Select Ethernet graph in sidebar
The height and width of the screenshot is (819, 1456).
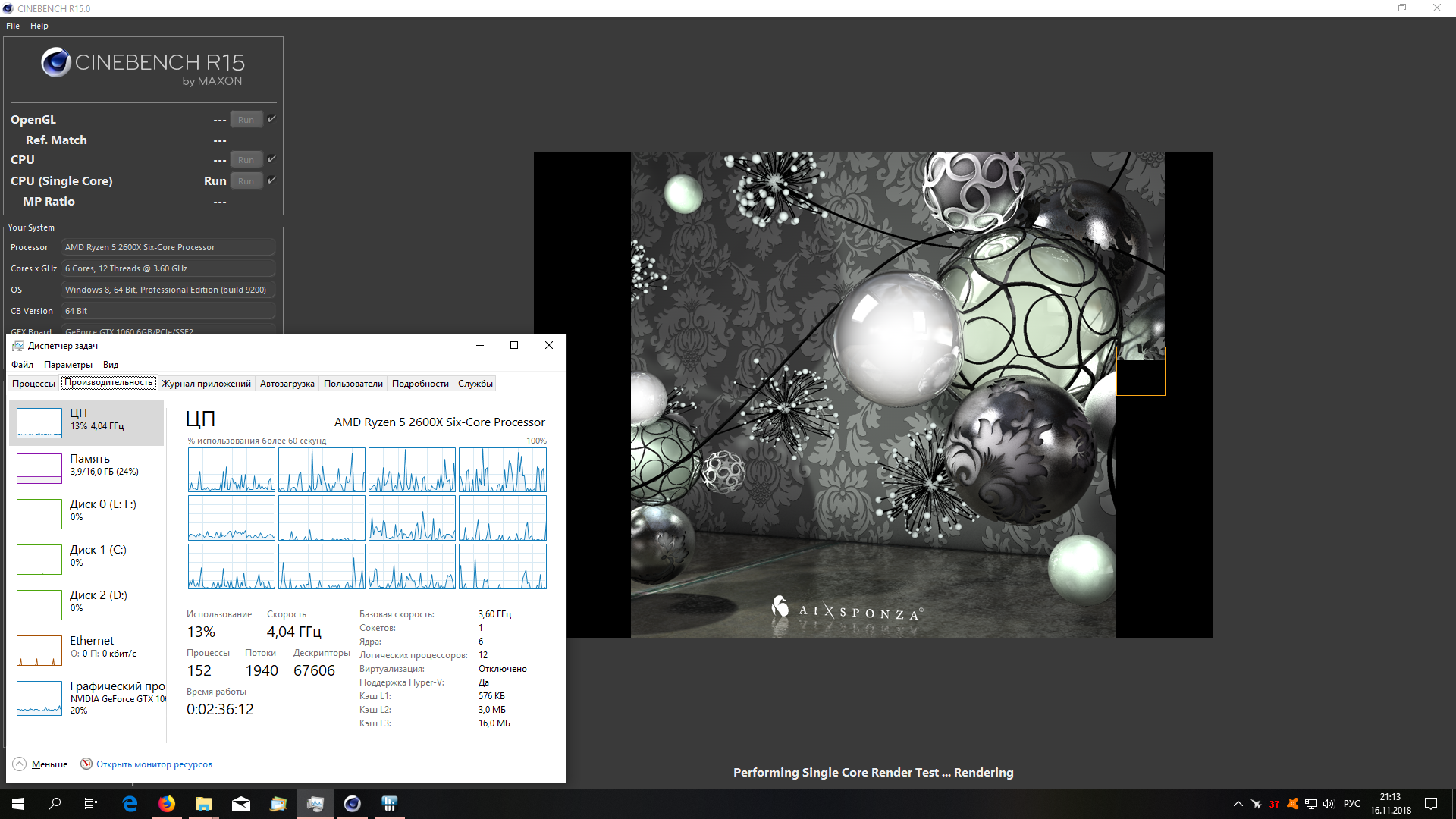coord(86,647)
